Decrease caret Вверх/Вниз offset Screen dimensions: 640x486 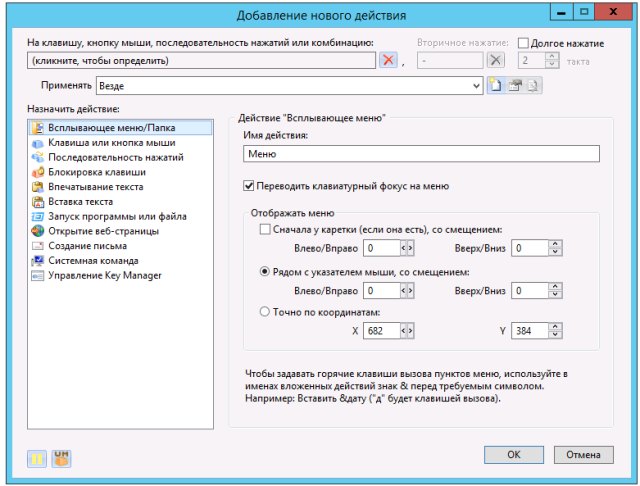555,251
